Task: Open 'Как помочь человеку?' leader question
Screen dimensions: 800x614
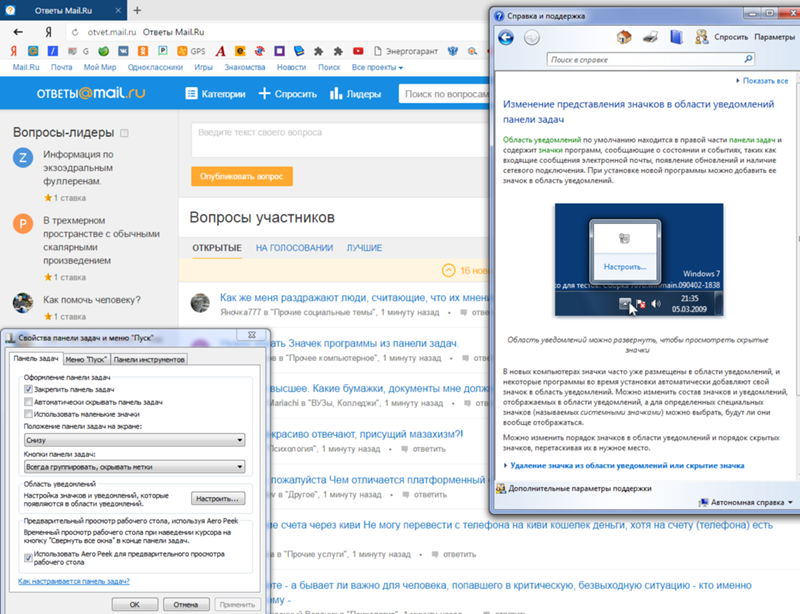Action: coord(92,300)
